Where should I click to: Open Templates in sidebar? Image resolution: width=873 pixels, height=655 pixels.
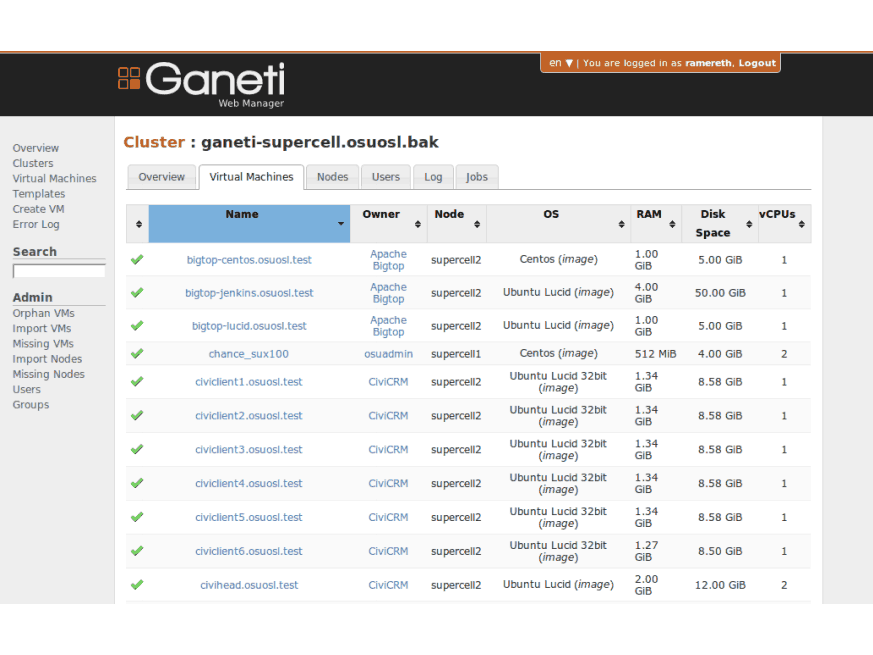pyautogui.click(x=39, y=194)
